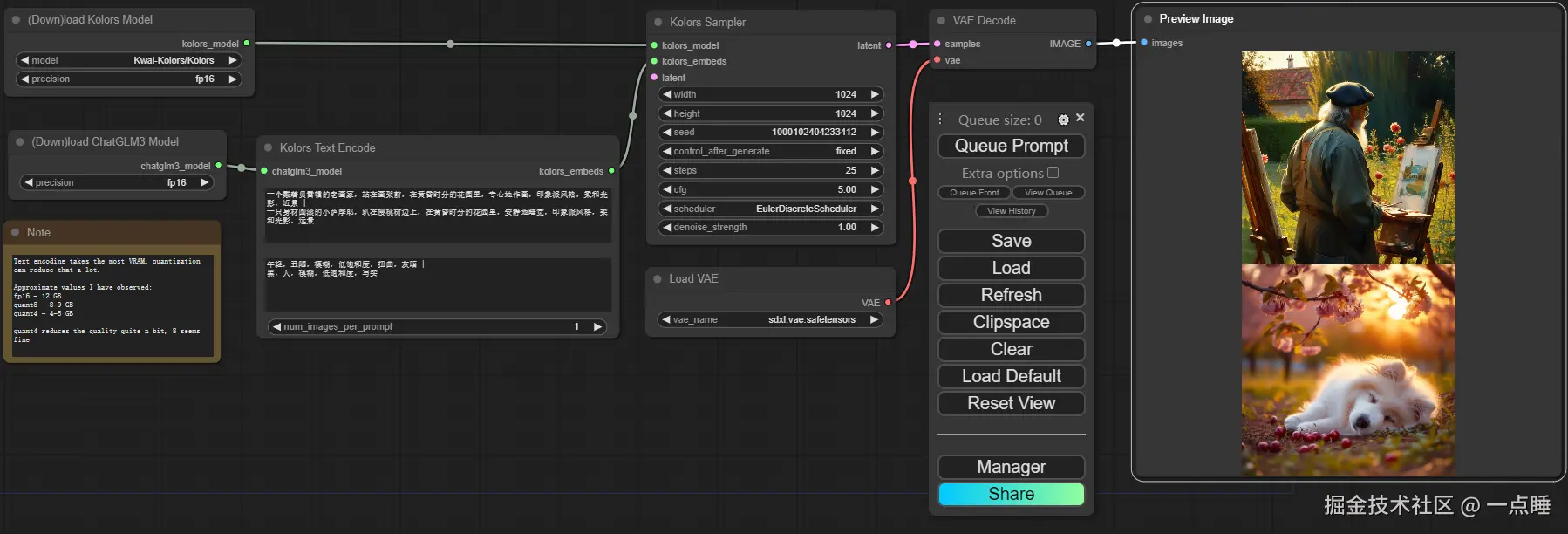Grab the queue panel drag handle
1568x534 pixels.
click(942, 119)
